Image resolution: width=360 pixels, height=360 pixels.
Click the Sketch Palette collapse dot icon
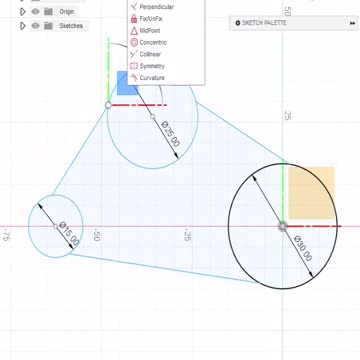tap(238, 23)
